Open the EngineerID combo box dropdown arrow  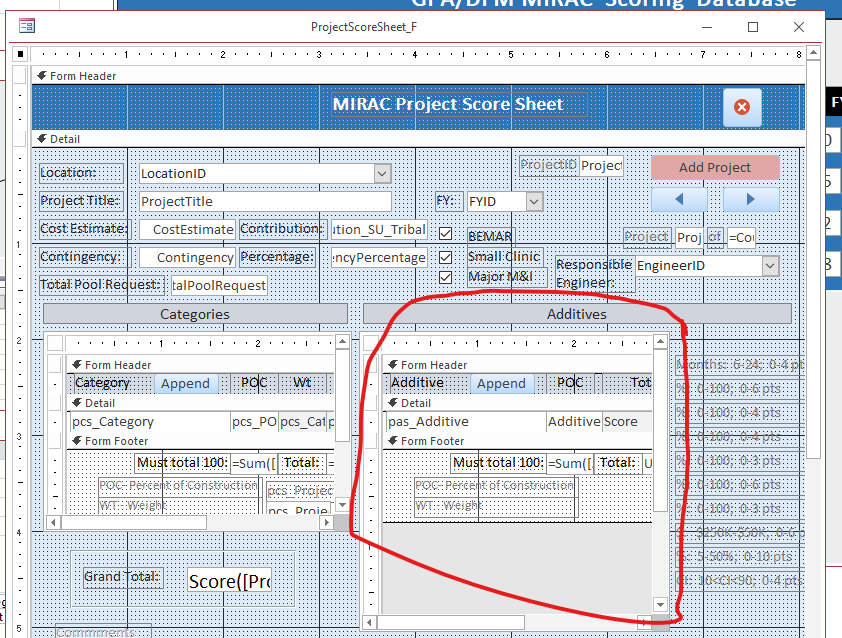[770, 266]
